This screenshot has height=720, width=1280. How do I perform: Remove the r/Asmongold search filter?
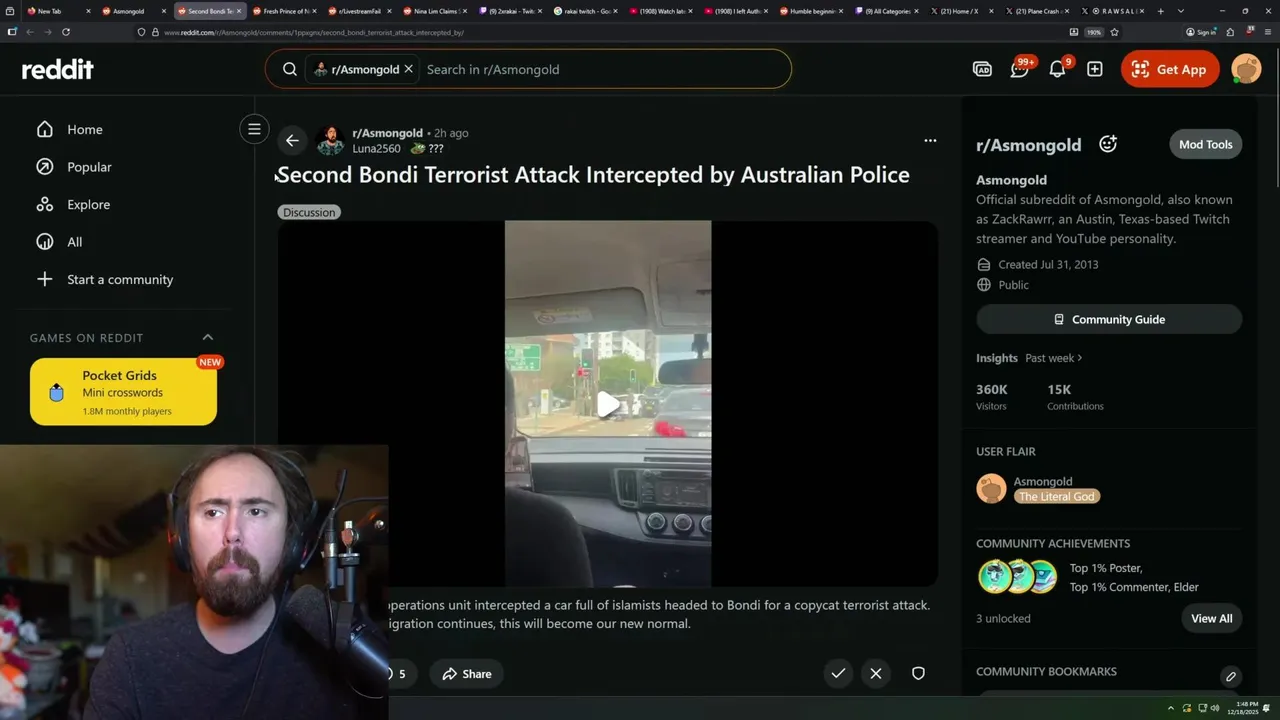tap(408, 69)
